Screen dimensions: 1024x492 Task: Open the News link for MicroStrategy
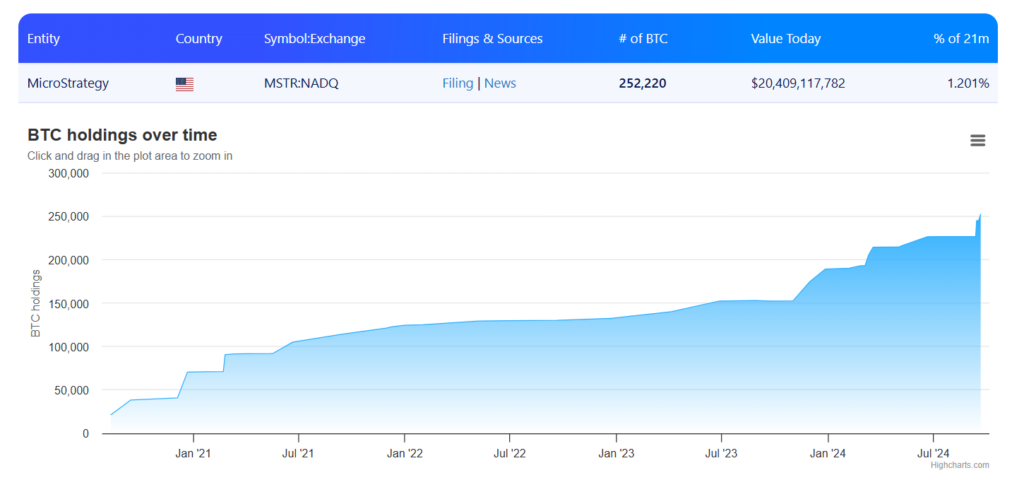click(x=500, y=83)
